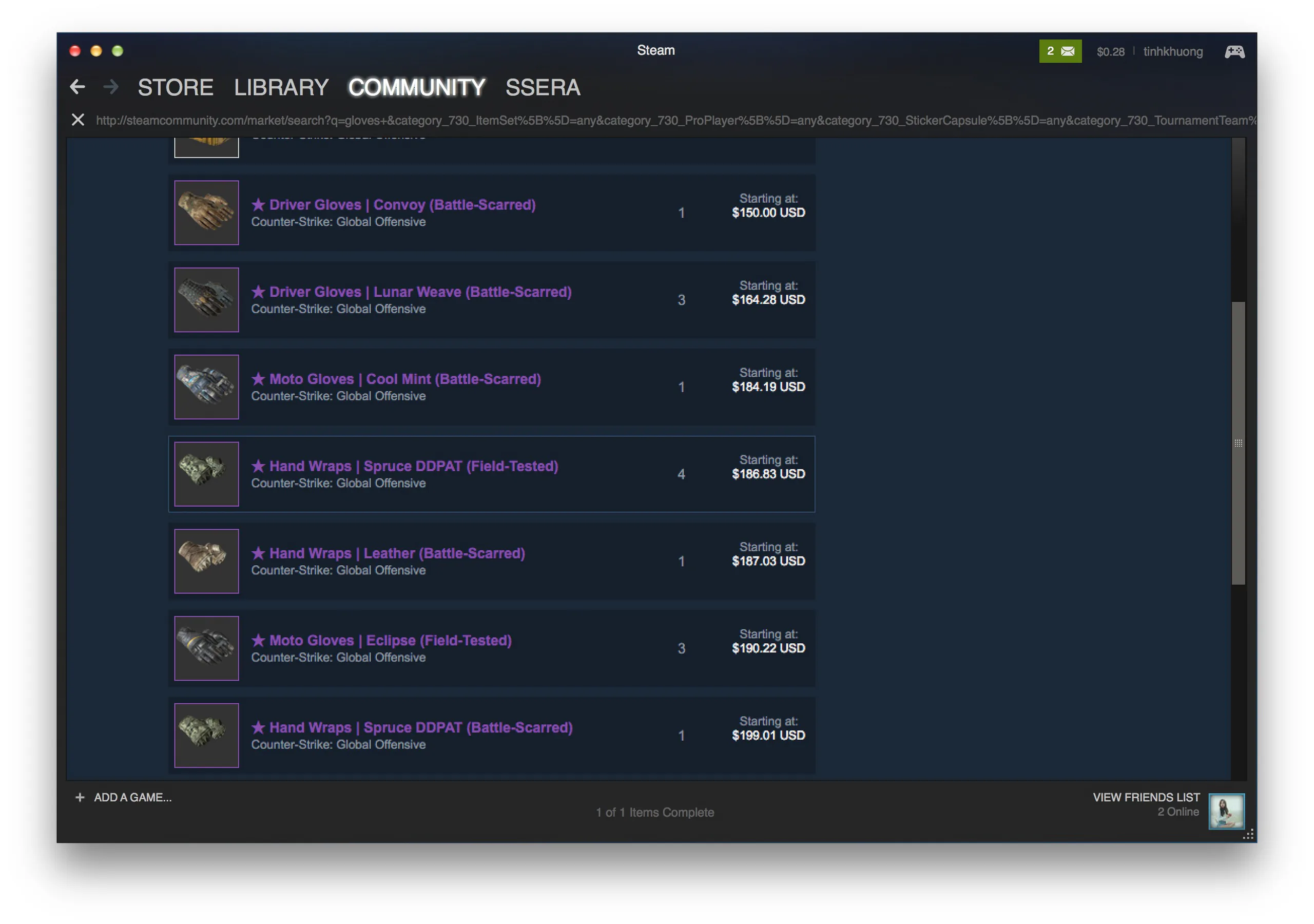Image resolution: width=1314 pixels, height=924 pixels.
Task: Open Moto Gloves Cool Mint (Battle-Scarred) listing
Action: tap(492, 387)
